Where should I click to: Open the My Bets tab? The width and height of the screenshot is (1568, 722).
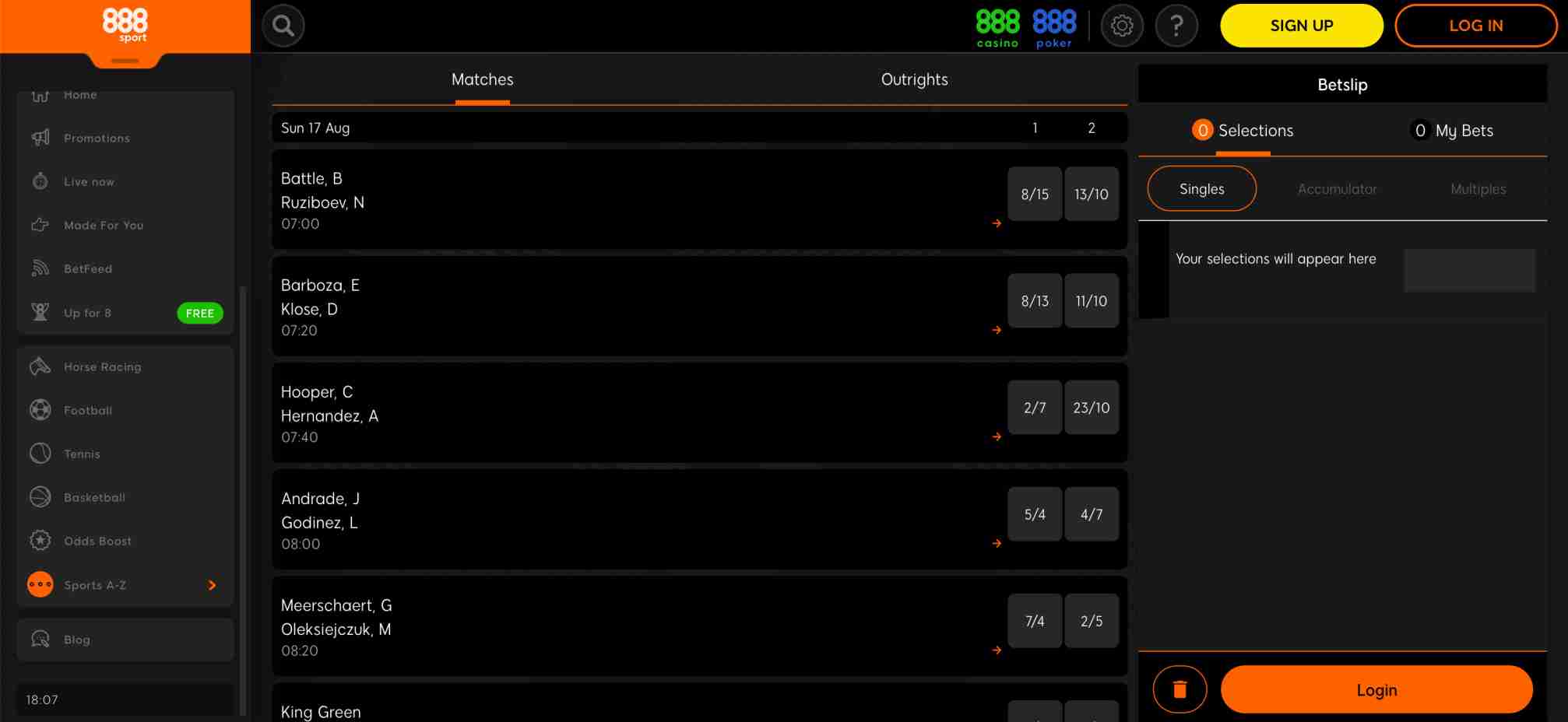[x=1452, y=131]
